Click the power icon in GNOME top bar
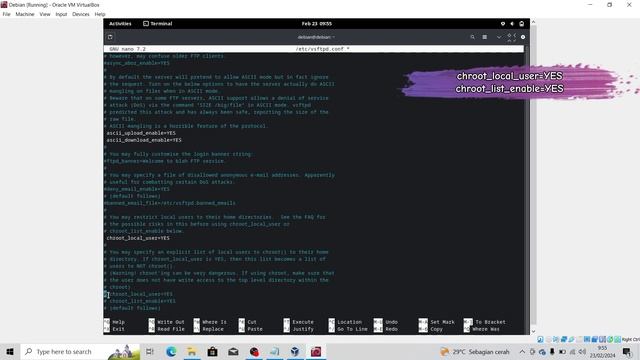The height and width of the screenshot is (360, 640). point(522,24)
